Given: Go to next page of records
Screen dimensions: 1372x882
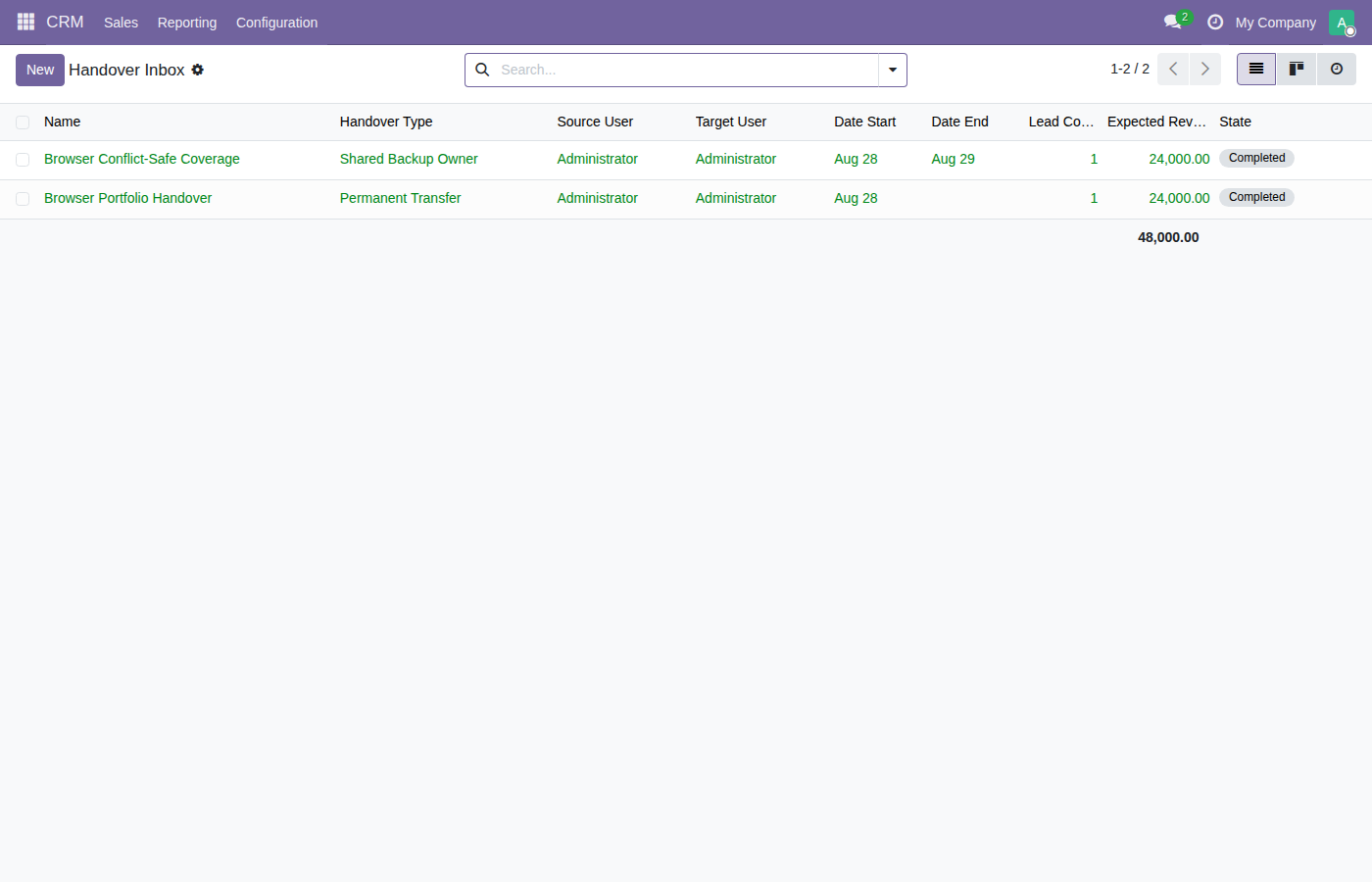Looking at the screenshot, I should [1205, 69].
